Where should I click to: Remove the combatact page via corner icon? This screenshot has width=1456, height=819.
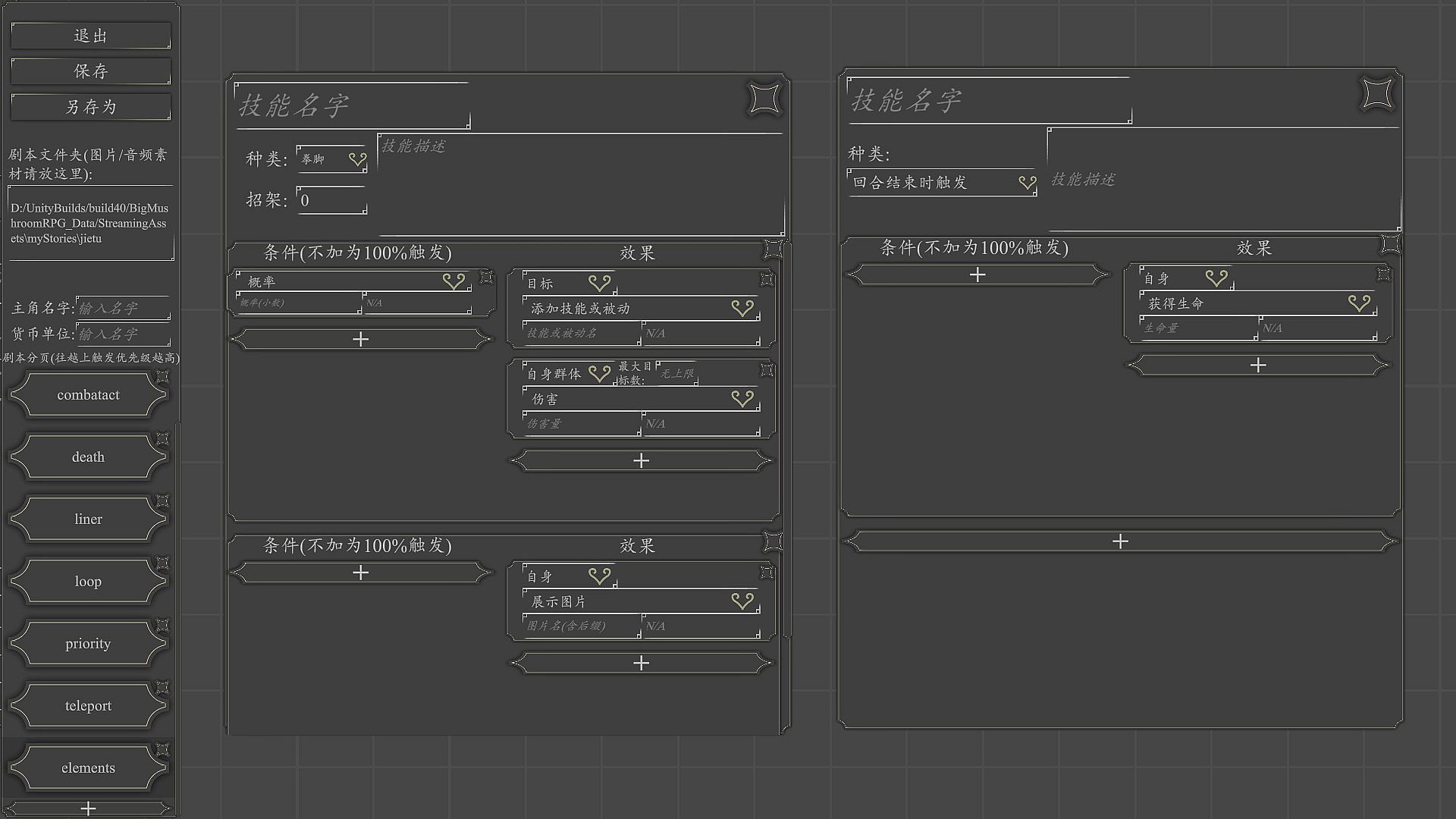(x=162, y=377)
